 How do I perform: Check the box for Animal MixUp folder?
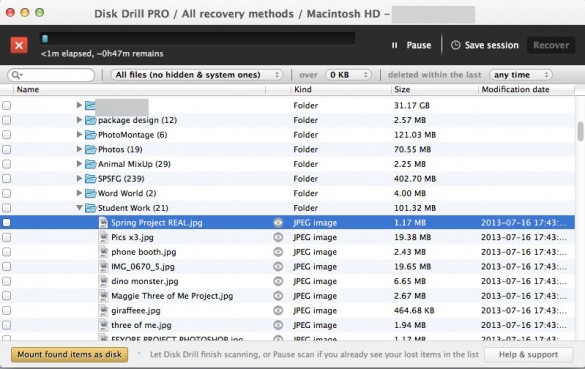(6, 164)
